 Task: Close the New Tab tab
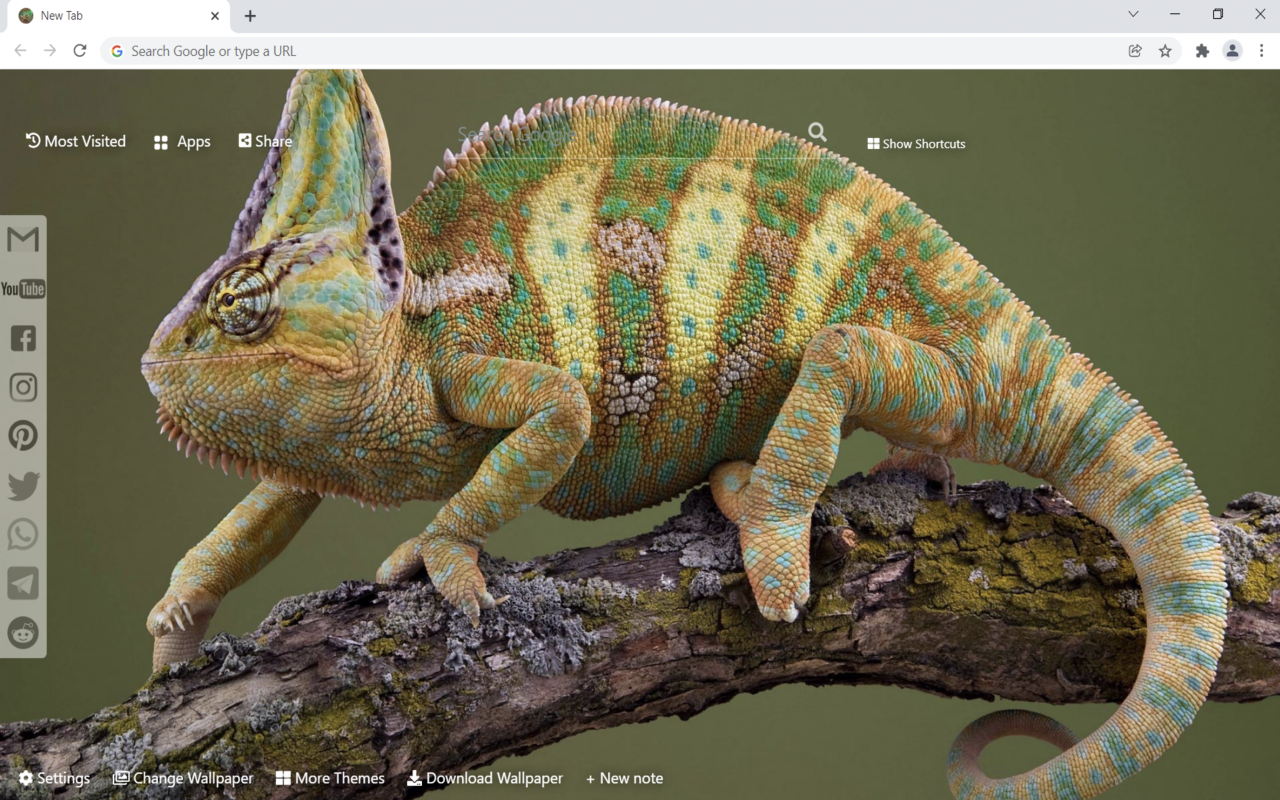point(215,16)
